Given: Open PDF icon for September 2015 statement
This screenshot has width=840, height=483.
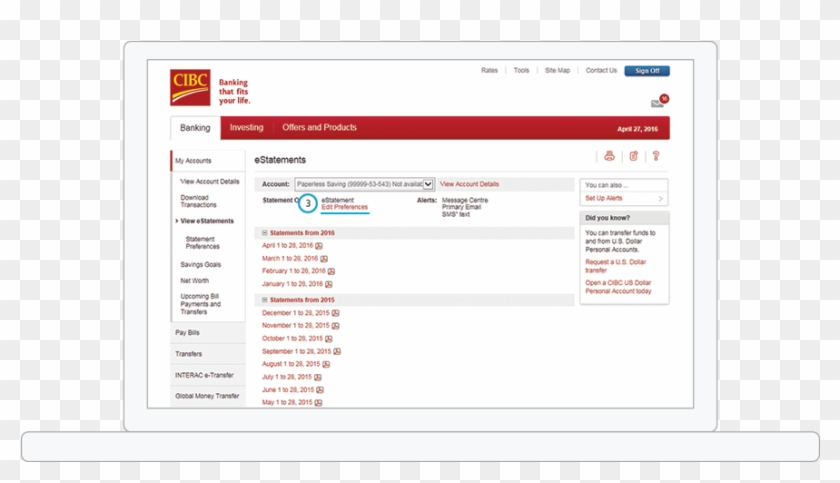Looking at the screenshot, I should click(x=337, y=352).
